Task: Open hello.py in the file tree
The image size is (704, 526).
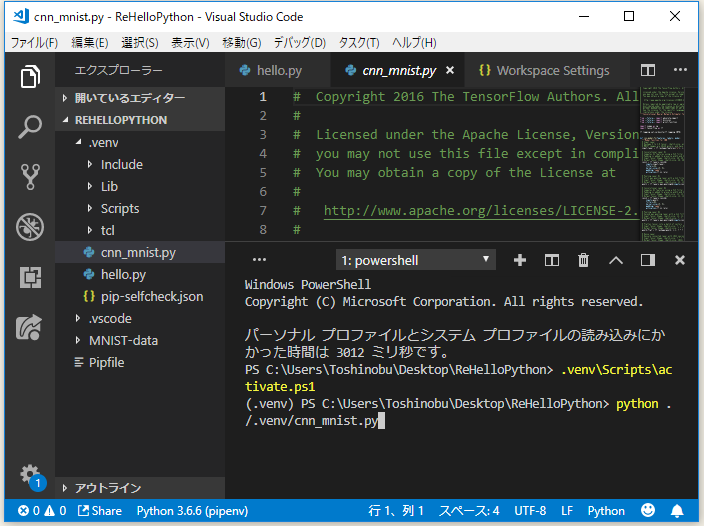Action: point(140,274)
